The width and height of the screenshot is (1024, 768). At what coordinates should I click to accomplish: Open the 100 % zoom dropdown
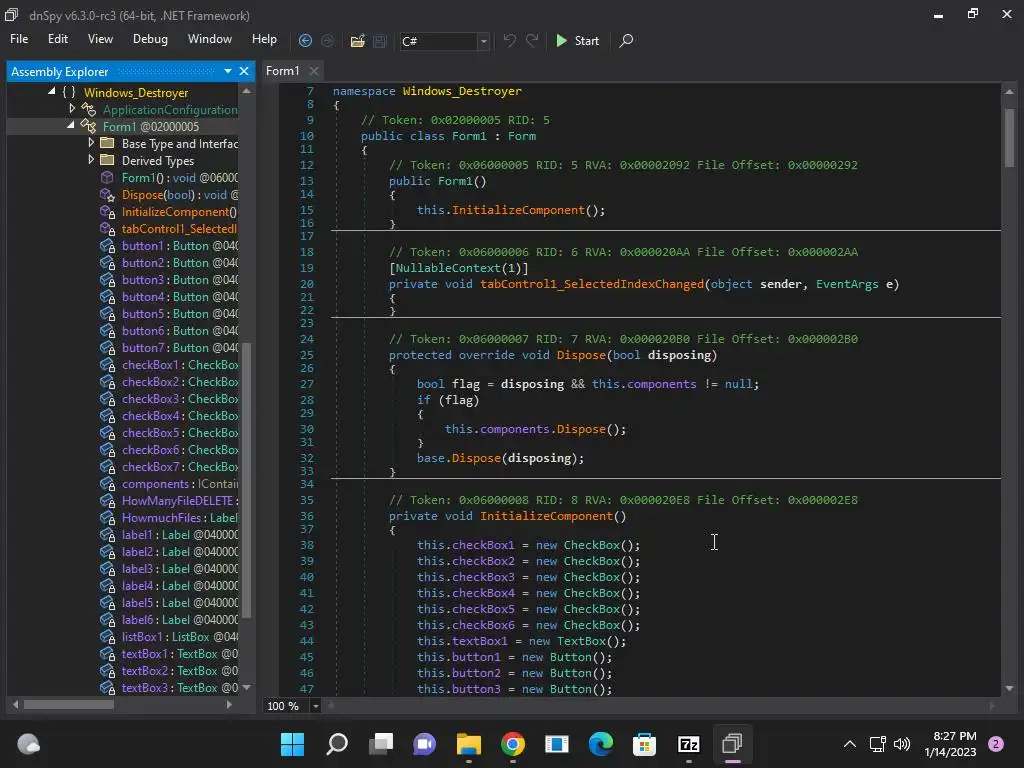pyautogui.click(x=315, y=706)
